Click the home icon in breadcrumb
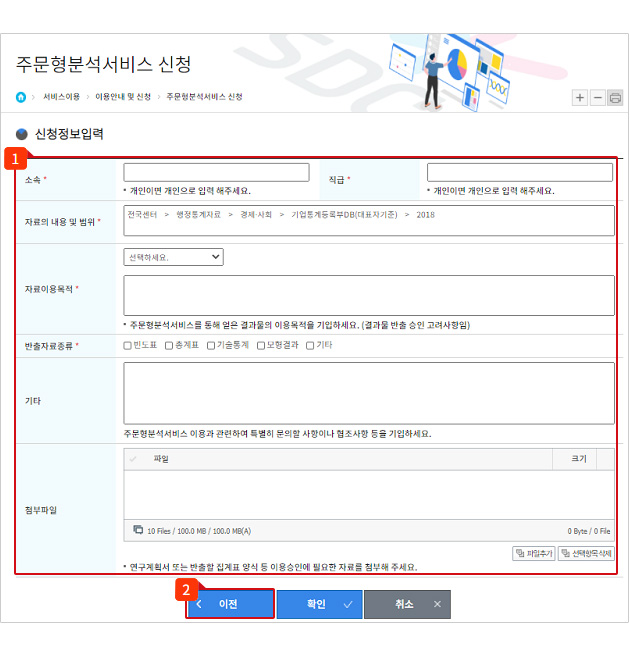 [21, 97]
